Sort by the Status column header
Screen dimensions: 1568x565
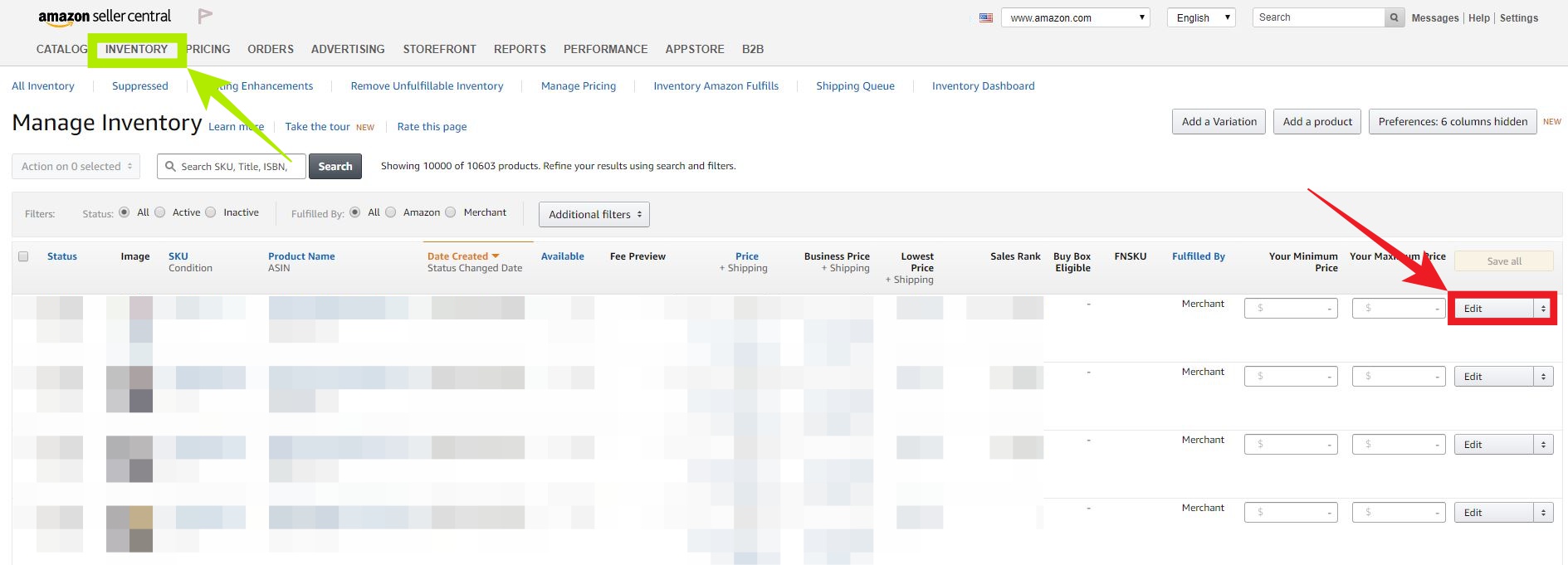tap(62, 256)
